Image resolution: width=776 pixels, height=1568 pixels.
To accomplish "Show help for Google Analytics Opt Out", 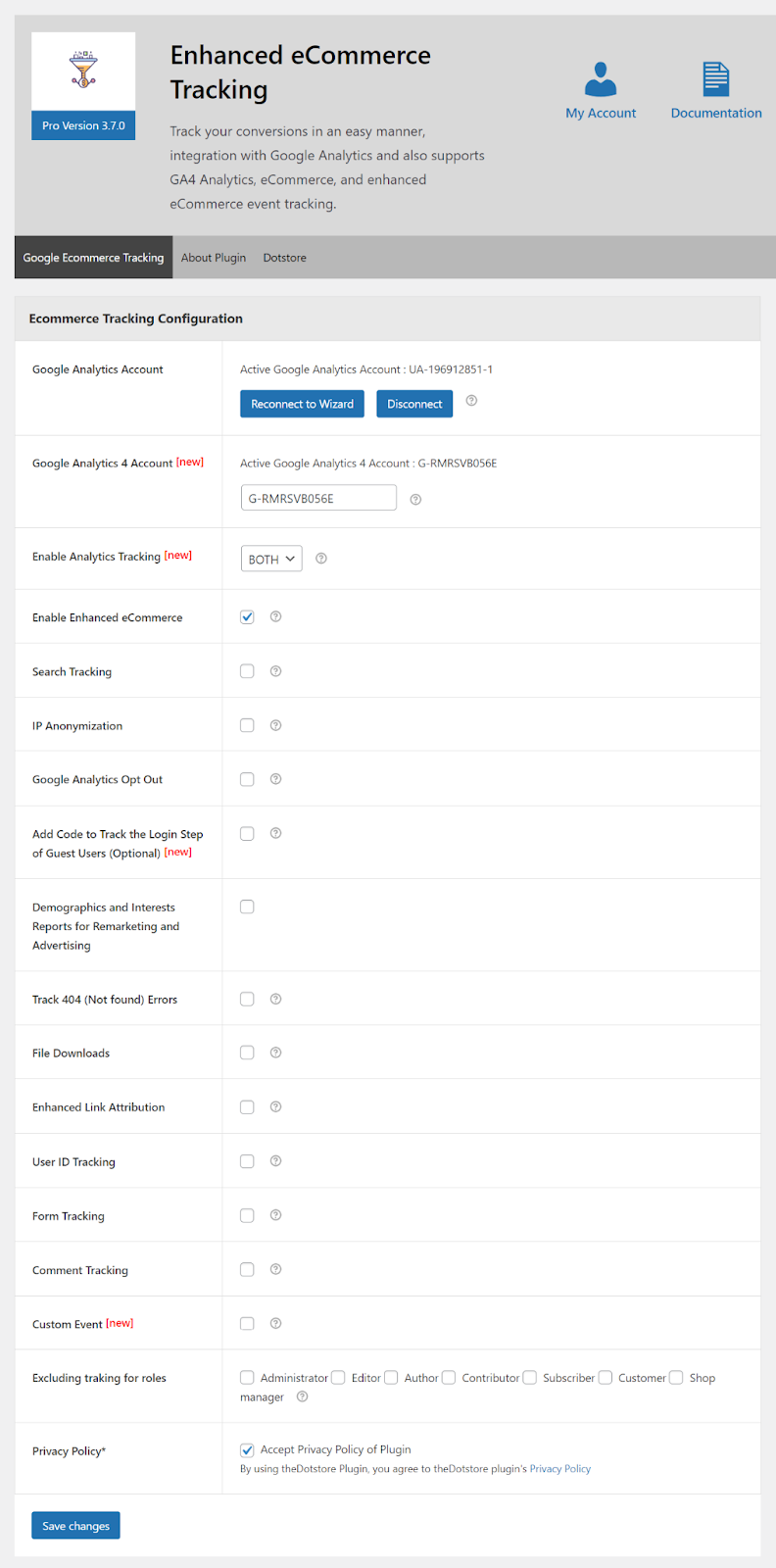I will [275, 779].
